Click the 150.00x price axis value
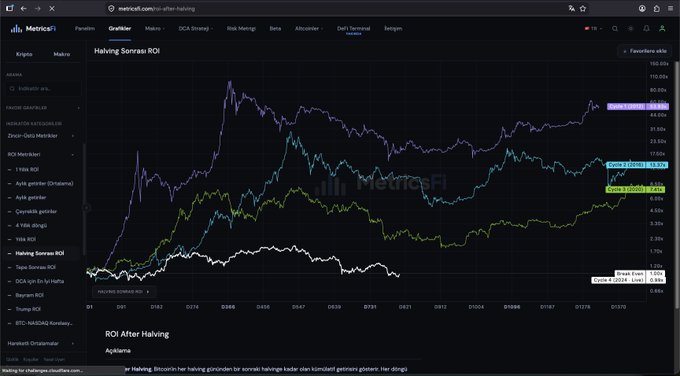 [x=659, y=64]
